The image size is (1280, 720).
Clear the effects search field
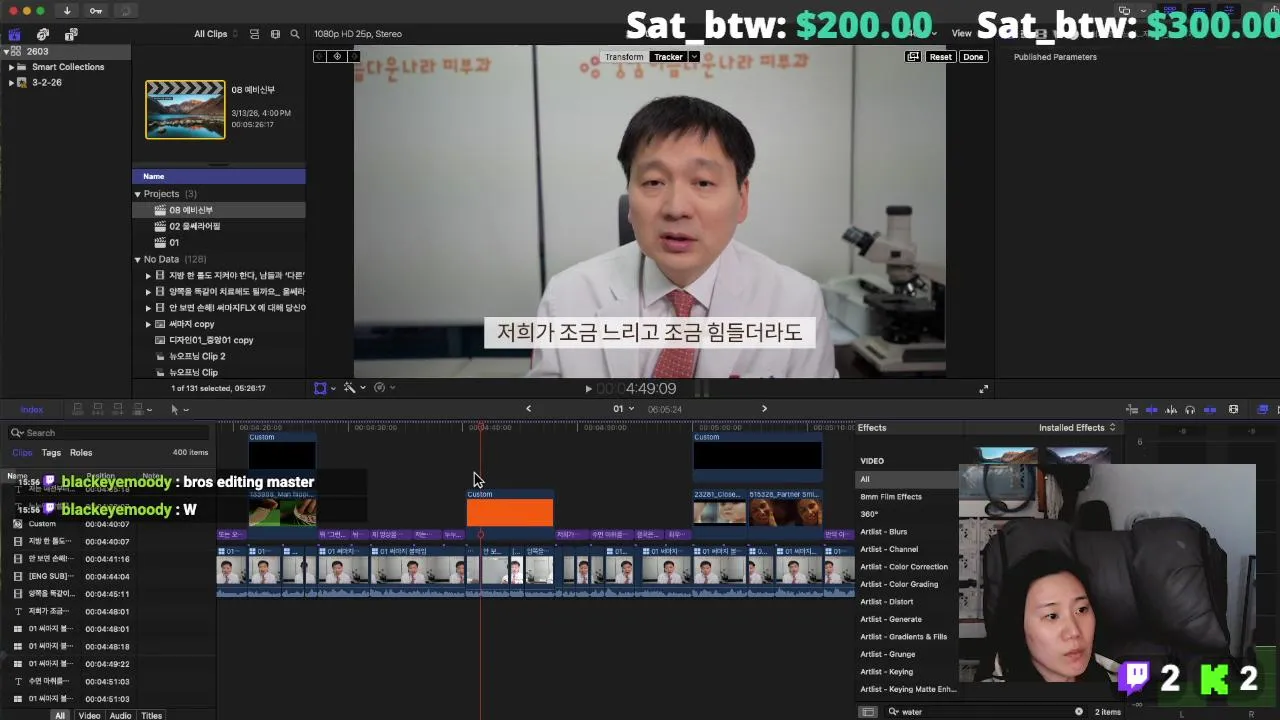[1079, 712]
